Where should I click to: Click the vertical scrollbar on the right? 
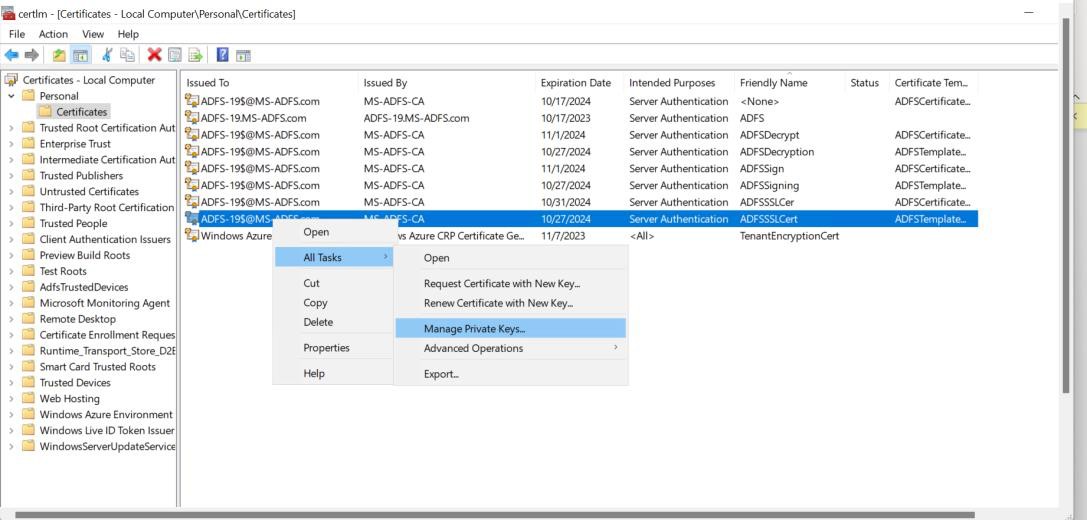(x=1066, y=208)
